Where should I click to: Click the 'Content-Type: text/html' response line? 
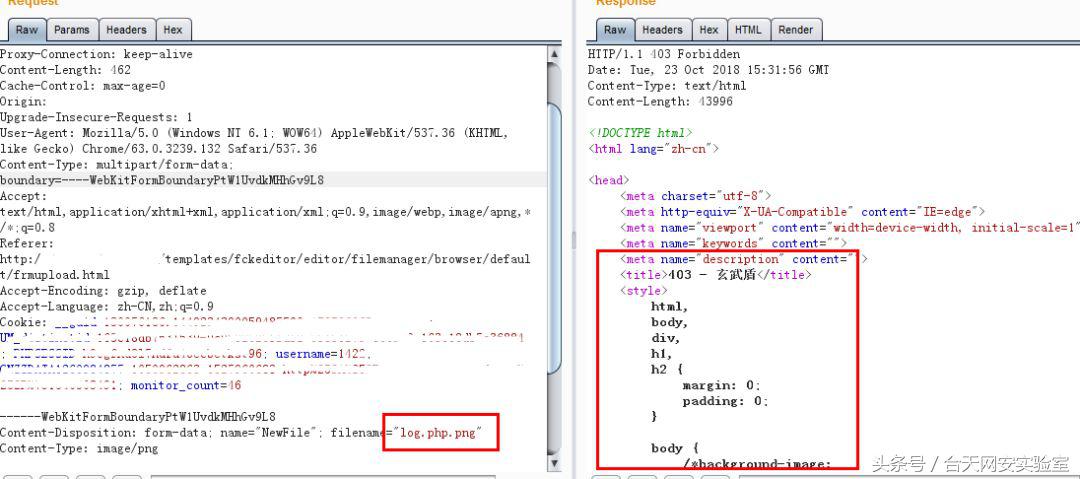(667, 85)
